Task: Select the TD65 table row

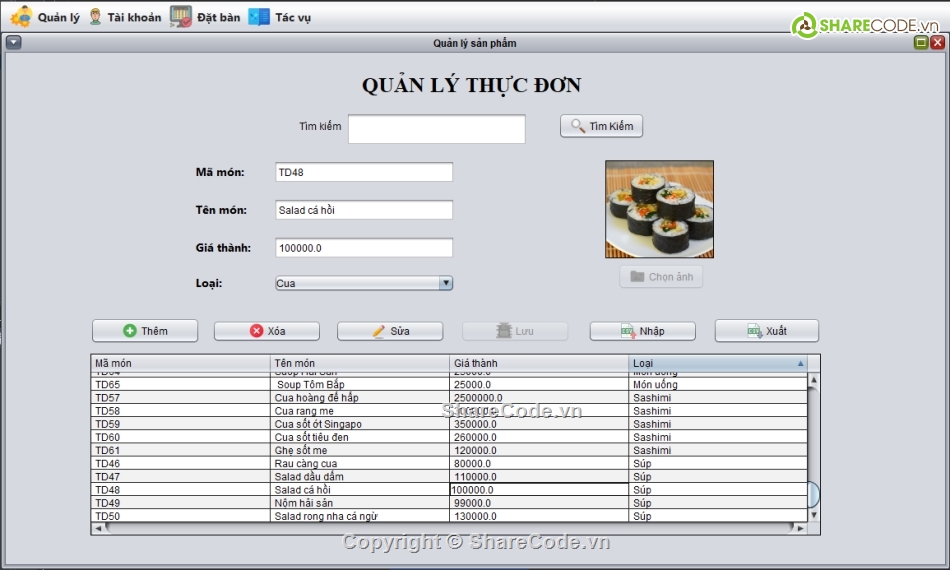Action: point(449,384)
